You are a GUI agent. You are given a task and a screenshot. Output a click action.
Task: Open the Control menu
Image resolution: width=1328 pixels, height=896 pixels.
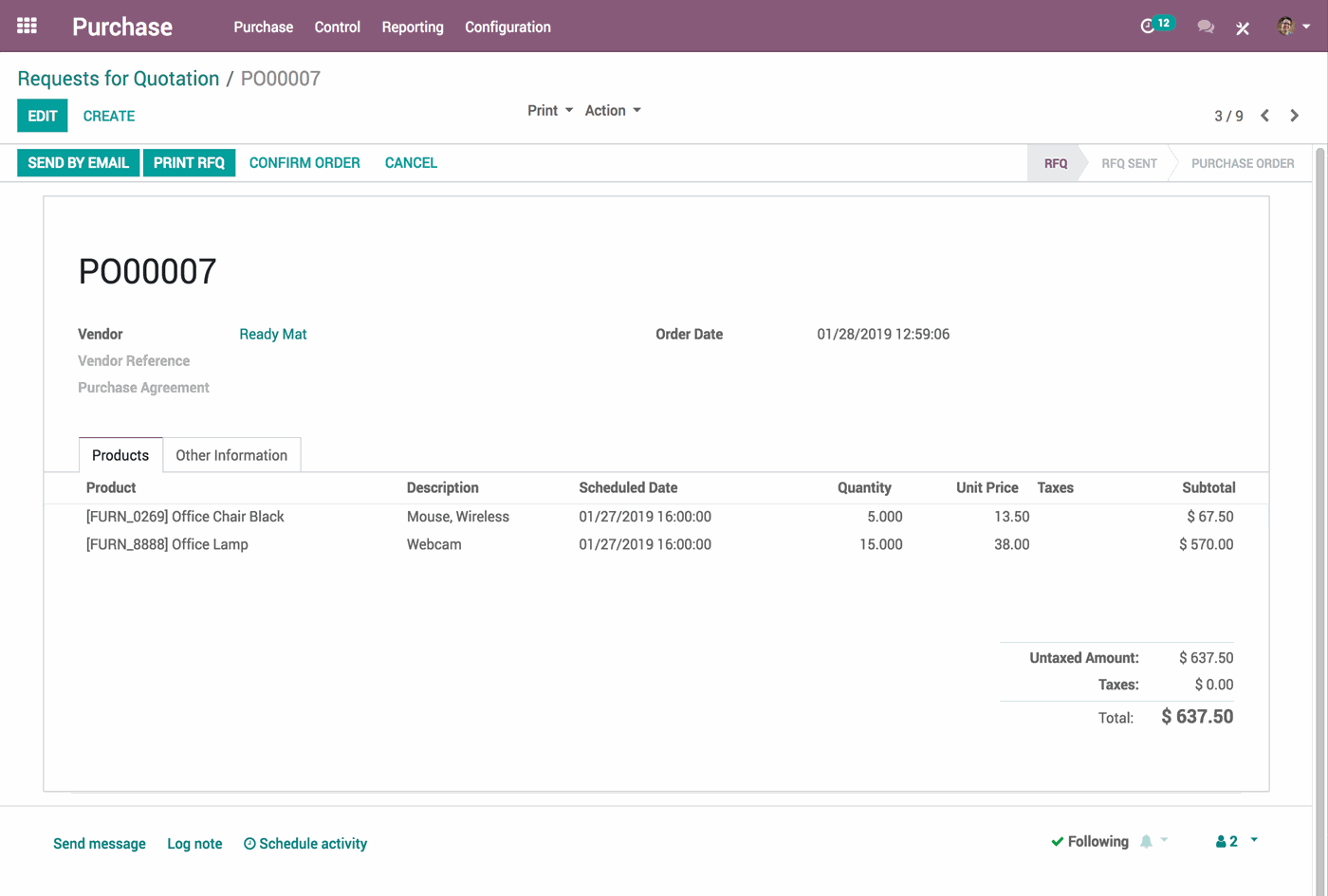click(x=337, y=27)
